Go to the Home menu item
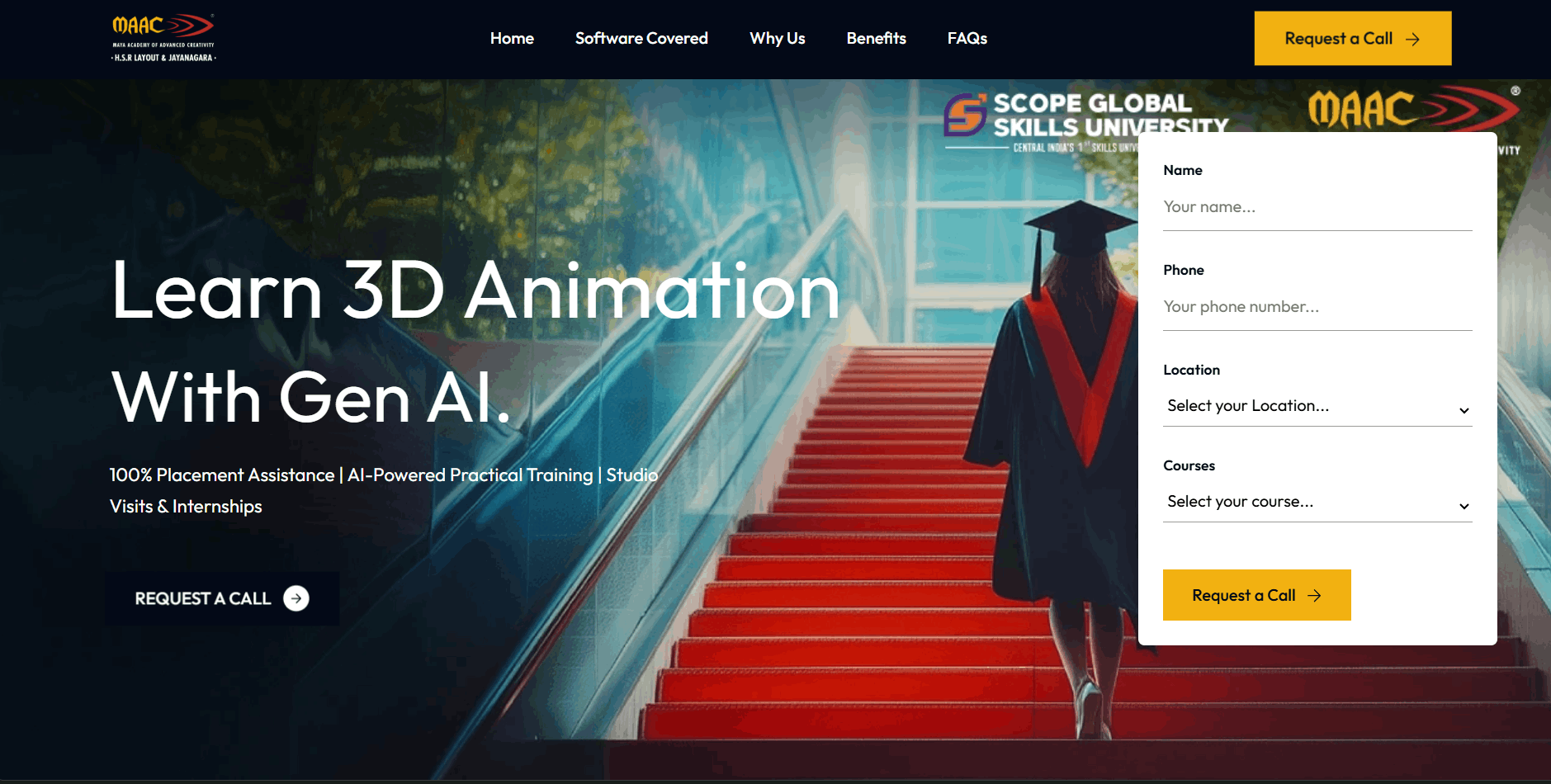 click(512, 39)
